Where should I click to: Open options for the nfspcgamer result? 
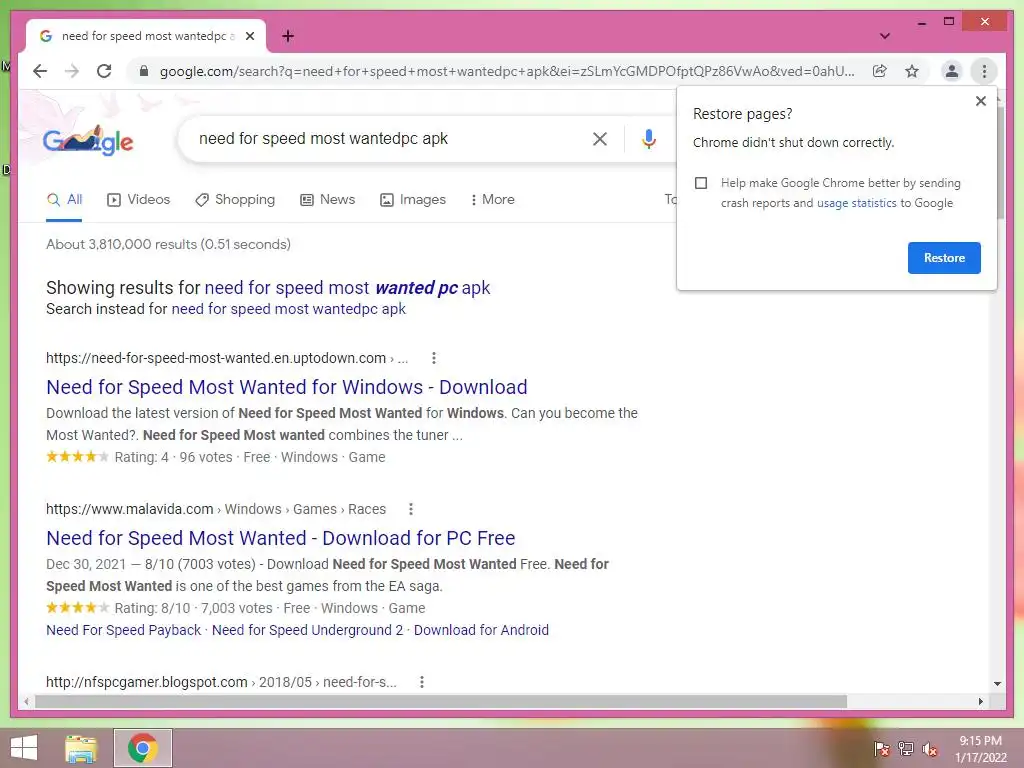pyautogui.click(x=422, y=682)
